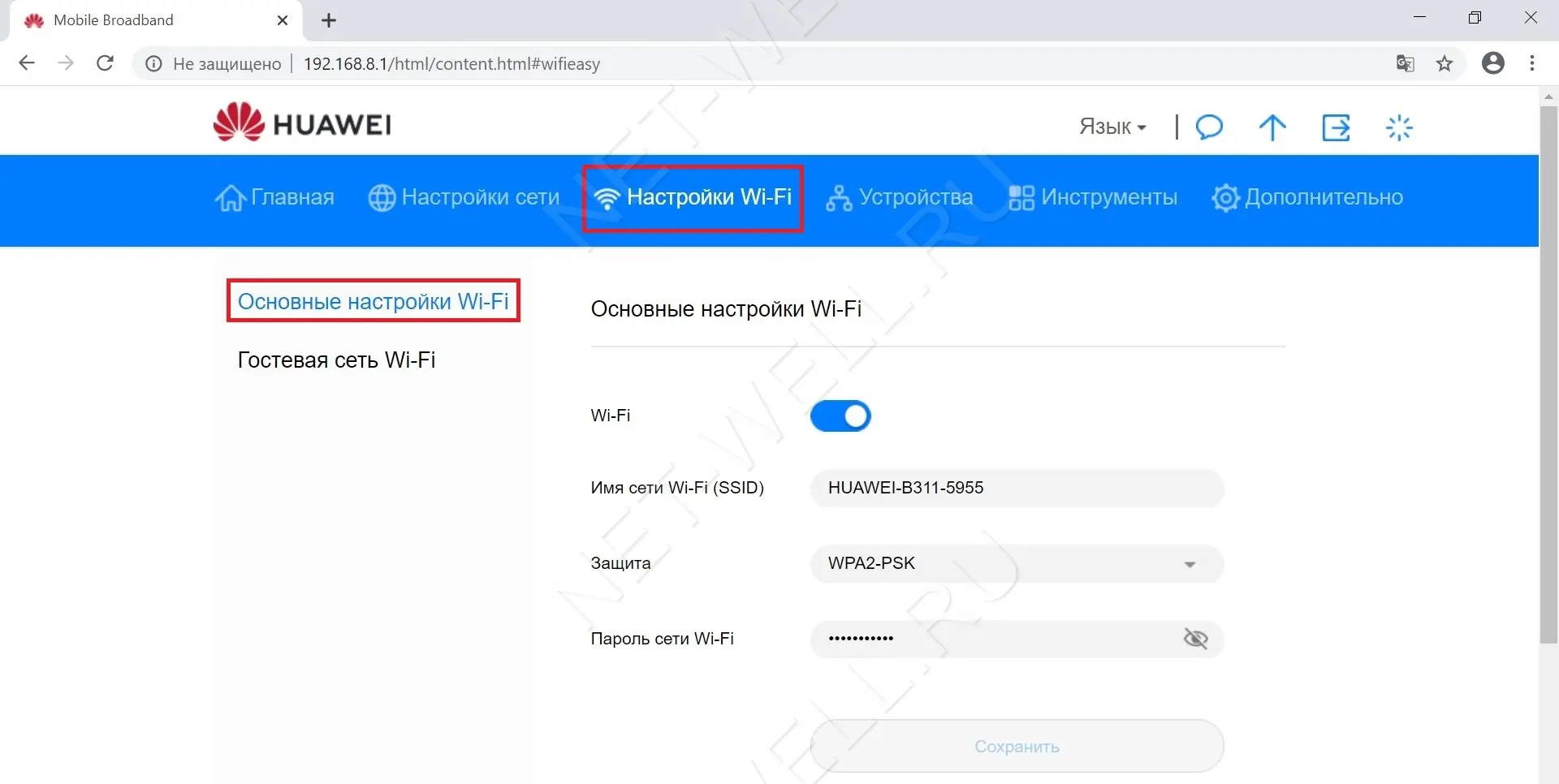The image size is (1559, 784).
Task: Click the reboot spinner icon
Action: point(1399,127)
